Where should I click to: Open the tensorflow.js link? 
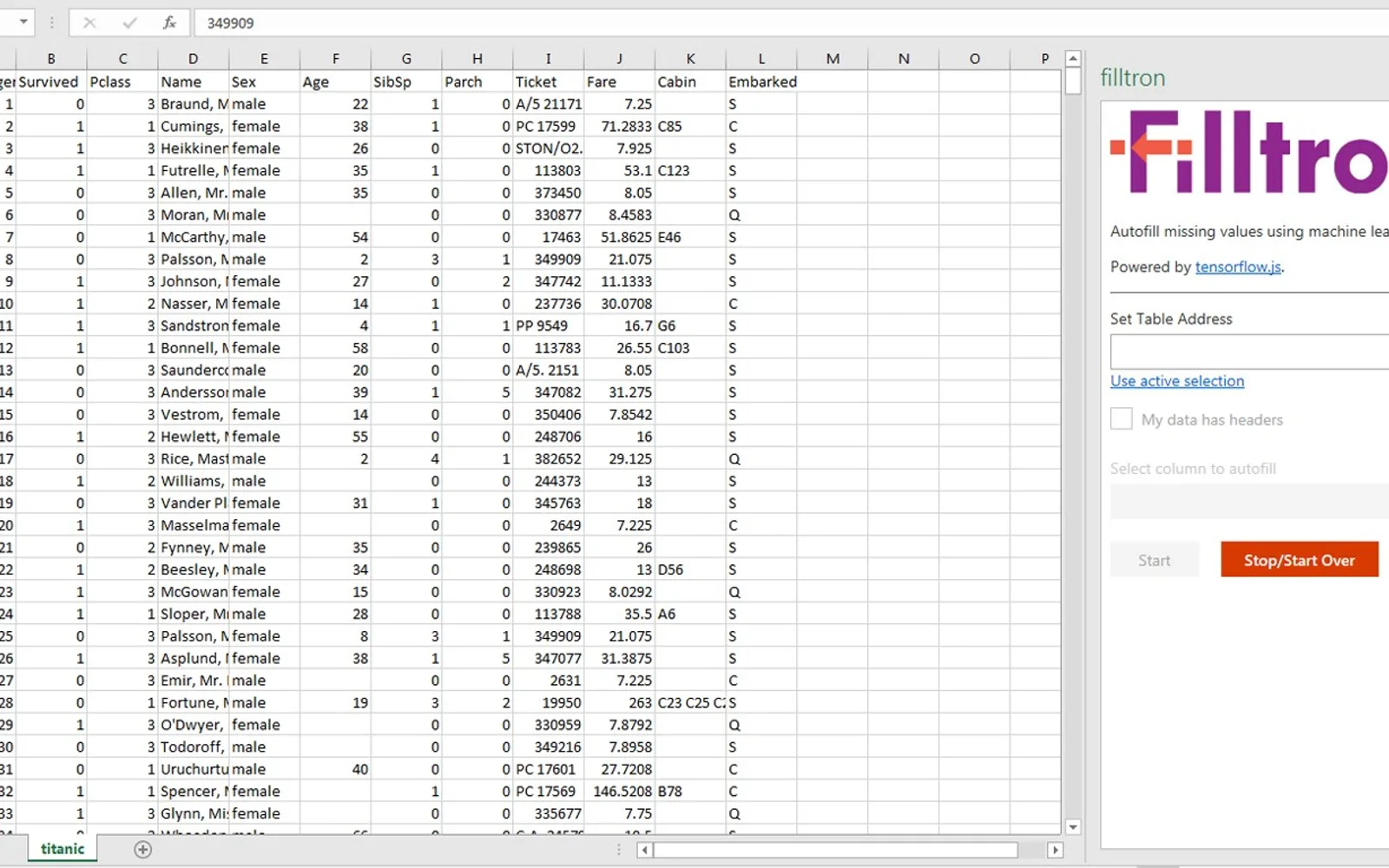click(1238, 267)
